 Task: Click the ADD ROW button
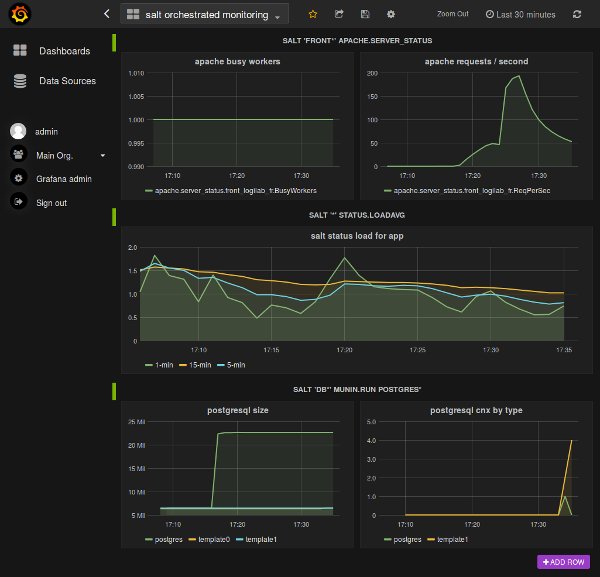[x=563, y=562]
